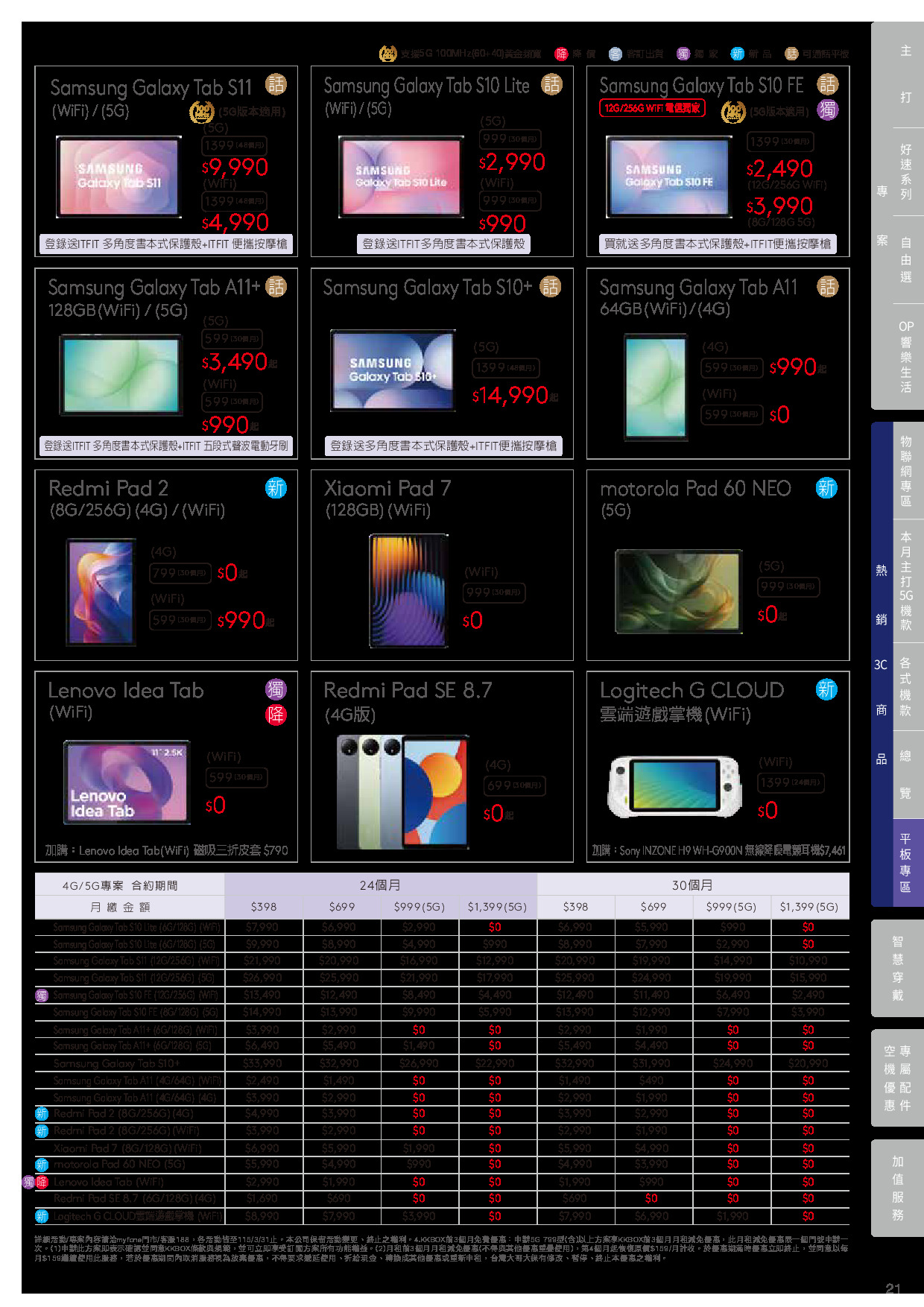Viewport: 924px width, 1307px height.
Task: Click the 12G/256G WiFi 電信獨家 red label
Action: click(x=652, y=109)
